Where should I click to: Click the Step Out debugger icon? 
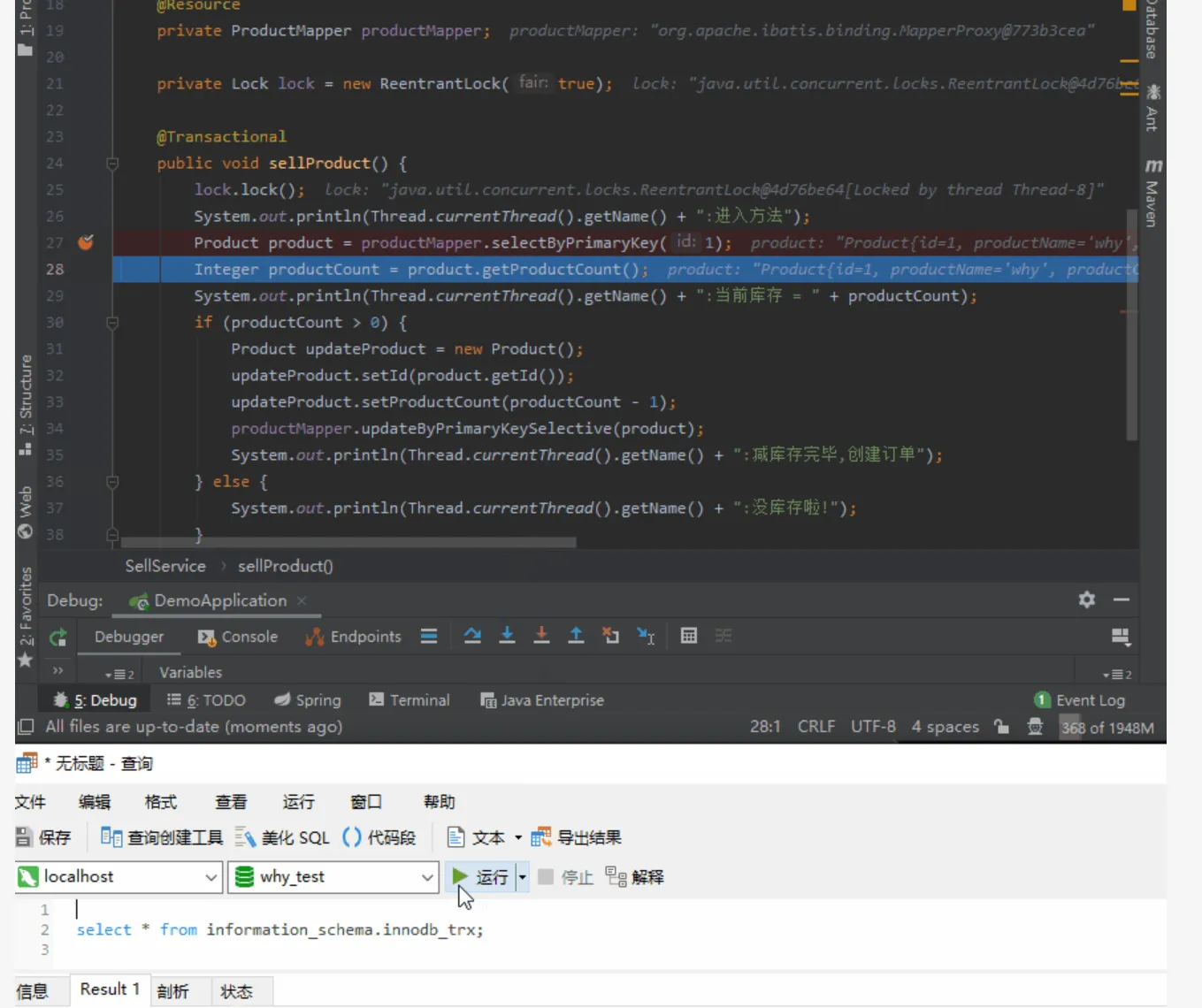tap(576, 636)
